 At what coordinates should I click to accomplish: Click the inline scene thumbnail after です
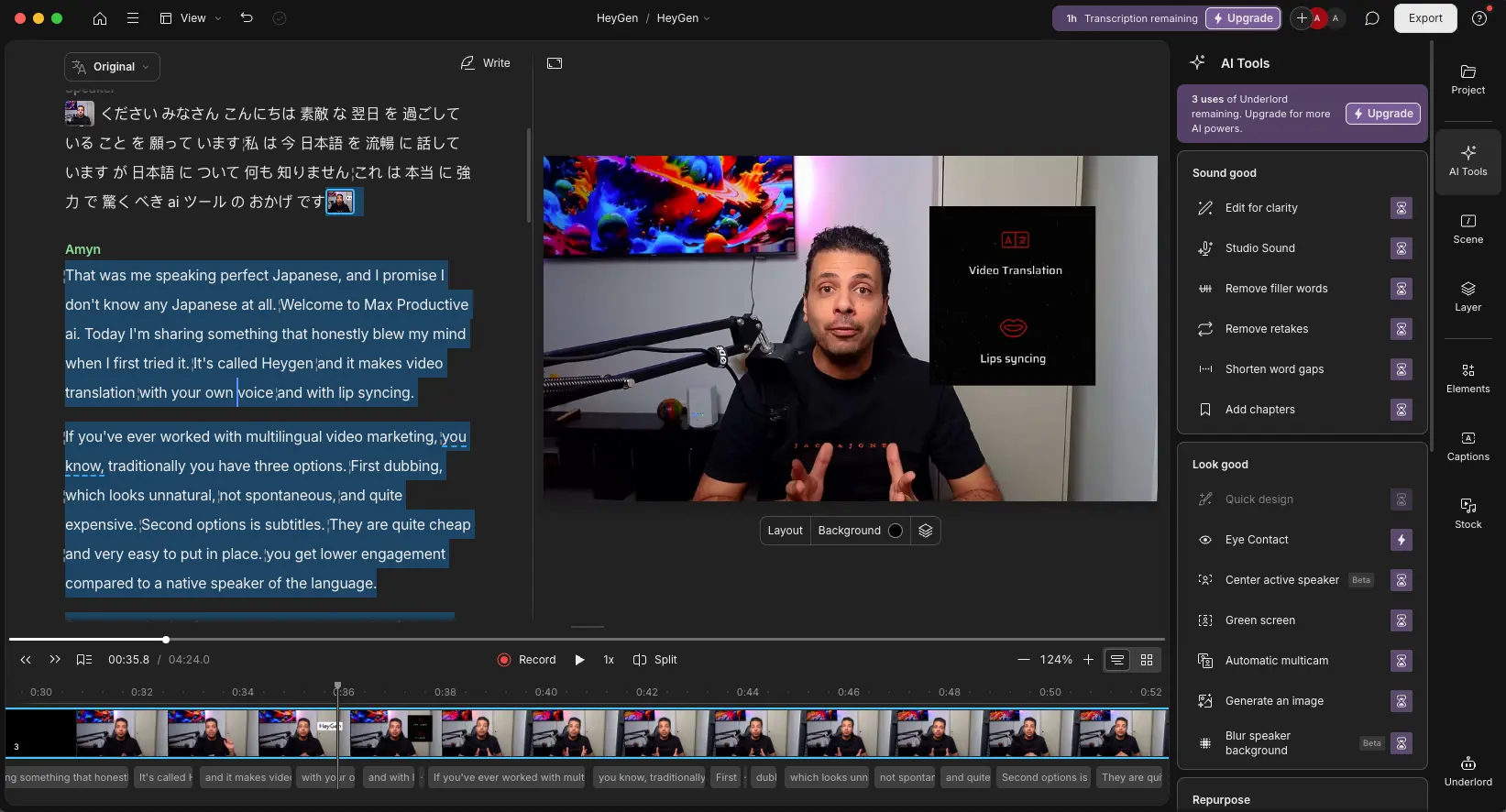[x=340, y=202]
